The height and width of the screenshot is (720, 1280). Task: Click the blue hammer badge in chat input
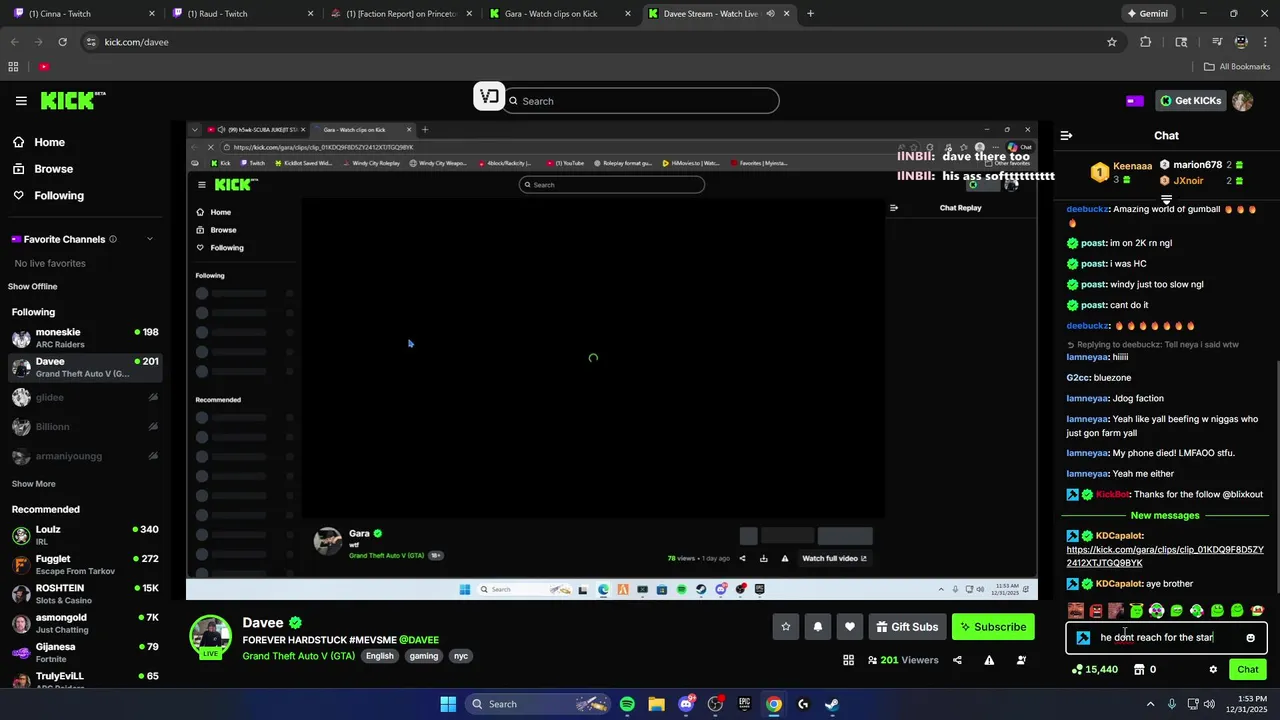click(x=1083, y=638)
